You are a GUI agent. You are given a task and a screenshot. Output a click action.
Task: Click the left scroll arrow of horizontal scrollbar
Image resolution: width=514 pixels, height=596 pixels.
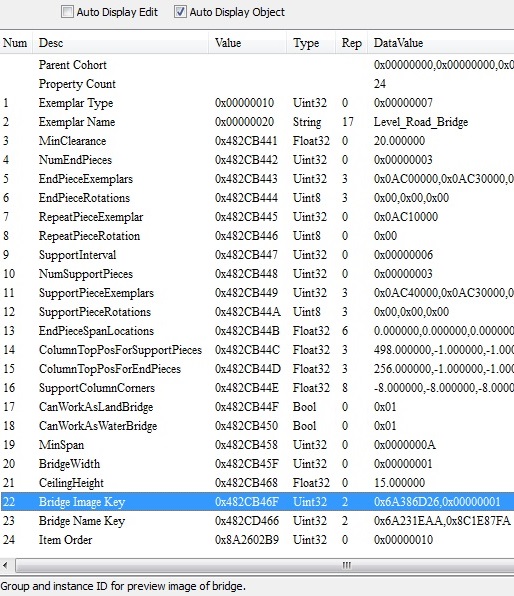point(5,565)
